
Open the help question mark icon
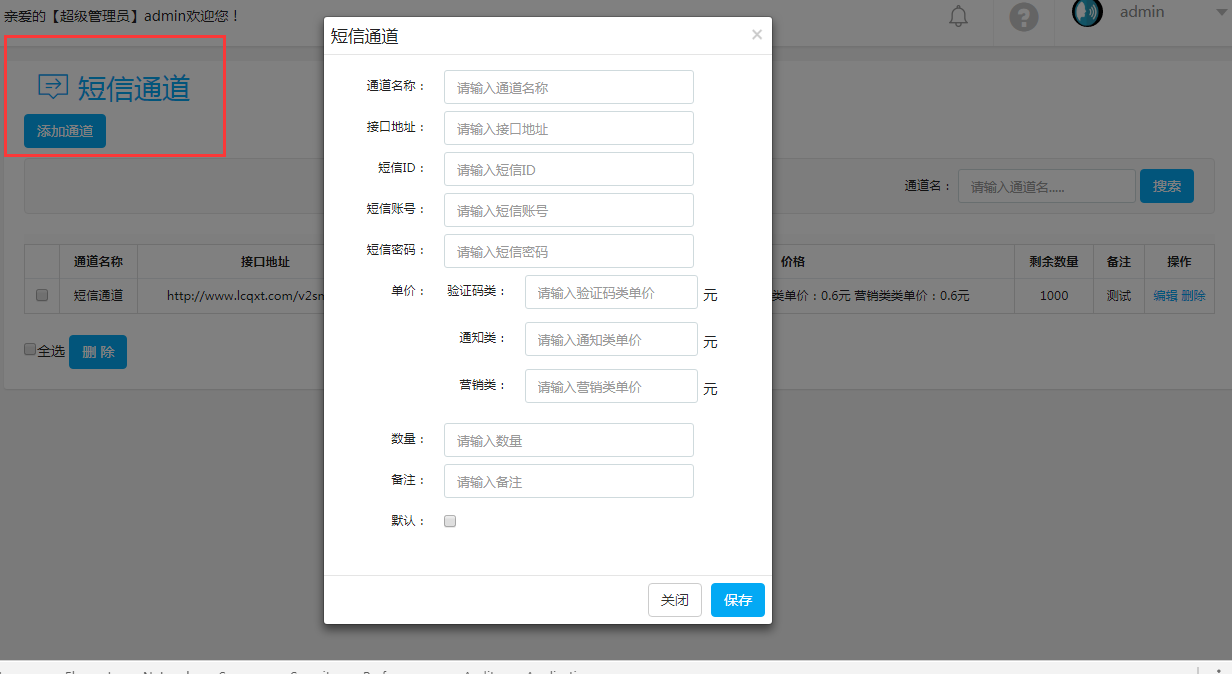[1024, 17]
